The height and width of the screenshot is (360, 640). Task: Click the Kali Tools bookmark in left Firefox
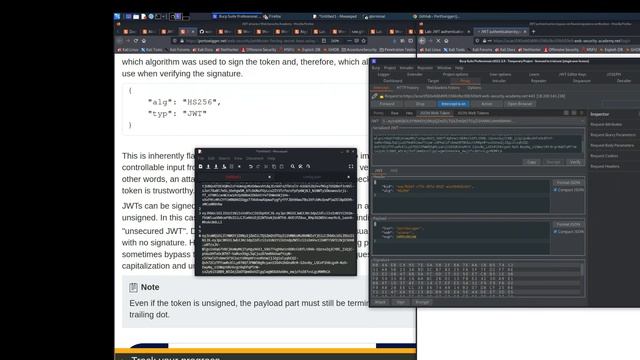(152, 50)
